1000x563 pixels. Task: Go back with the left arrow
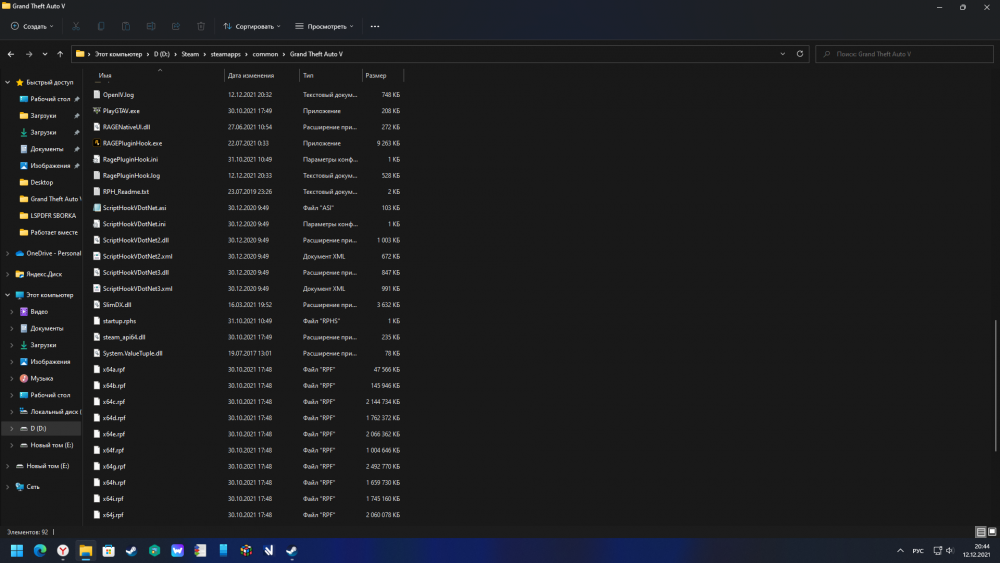tap(11, 54)
